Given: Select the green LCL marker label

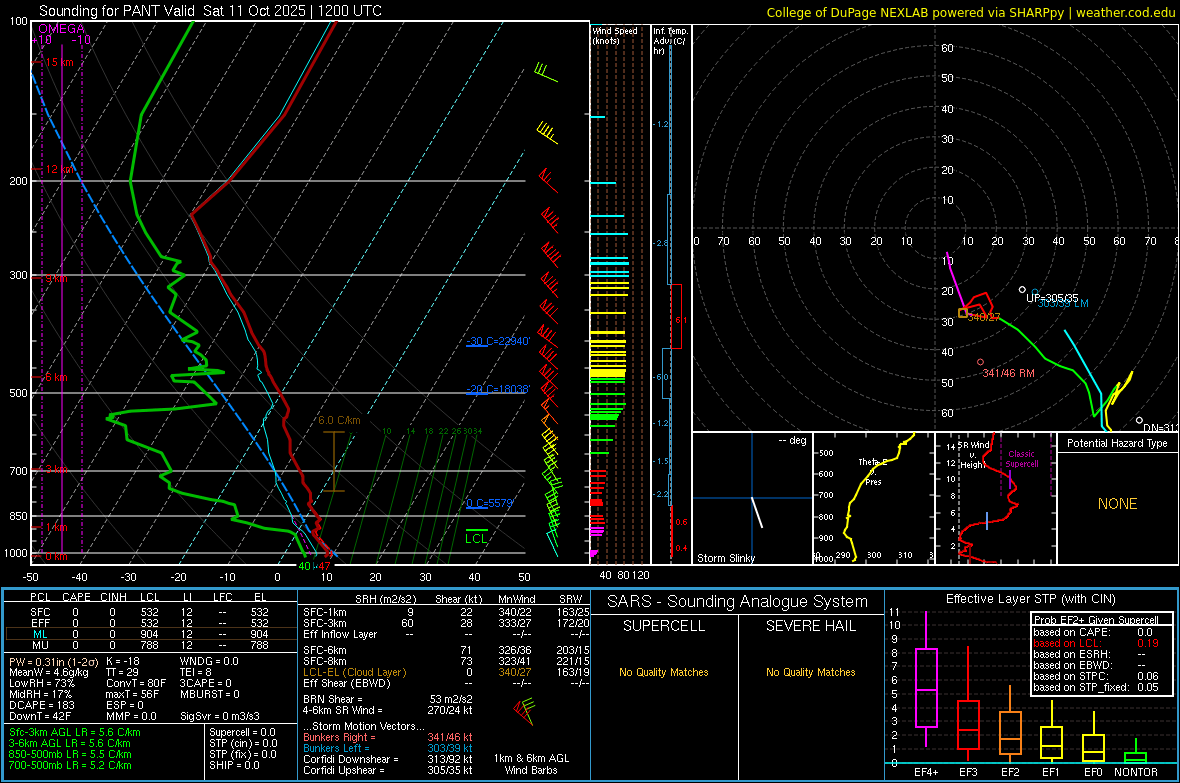Looking at the screenshot, I should coord(476,538).
